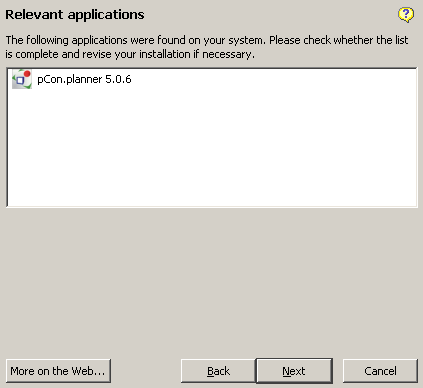Click the pCon.planner application icon
The image size is (423, 388).
(22, 79)
